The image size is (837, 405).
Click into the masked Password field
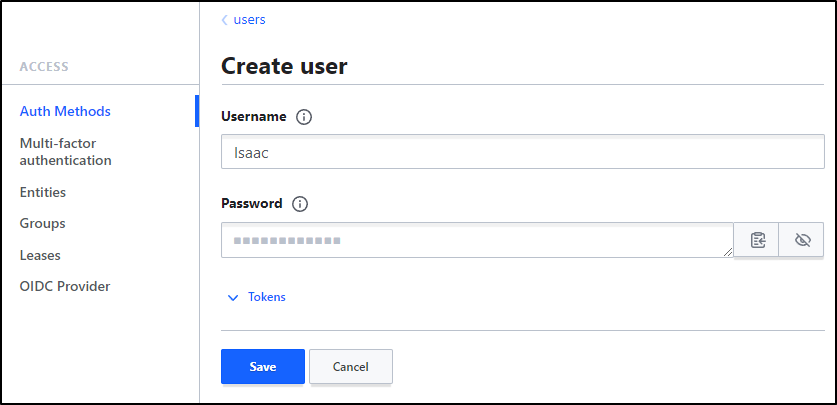477,240
